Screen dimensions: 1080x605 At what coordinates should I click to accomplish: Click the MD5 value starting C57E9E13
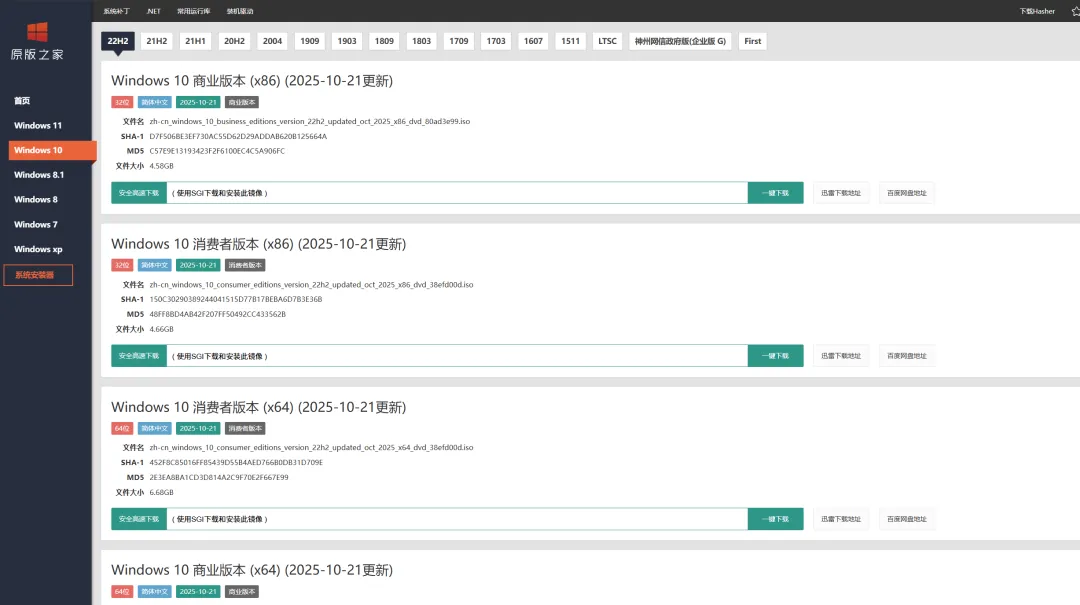(216, 151)
